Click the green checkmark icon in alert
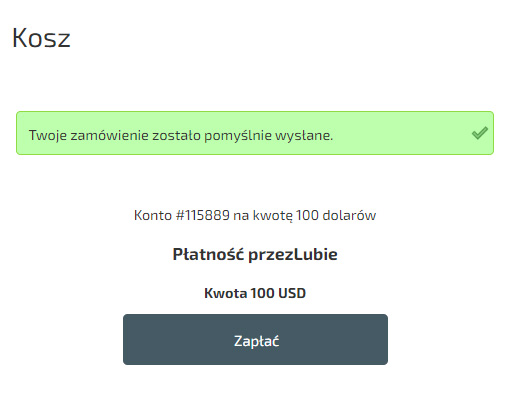The image size is (515, 398). coord(480,133)
